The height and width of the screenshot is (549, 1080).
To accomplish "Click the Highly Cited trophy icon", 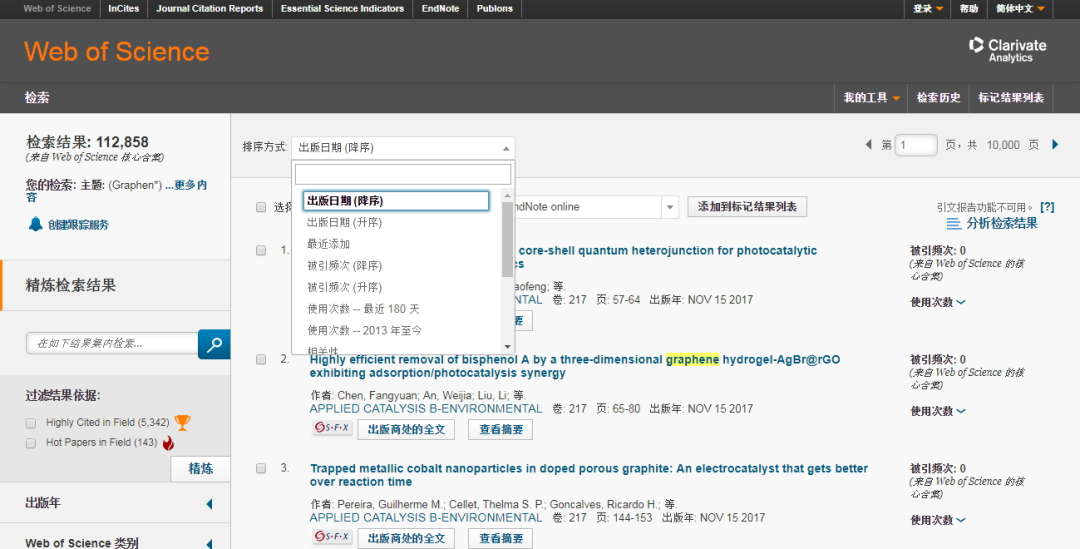I will (x=182, y=422).
